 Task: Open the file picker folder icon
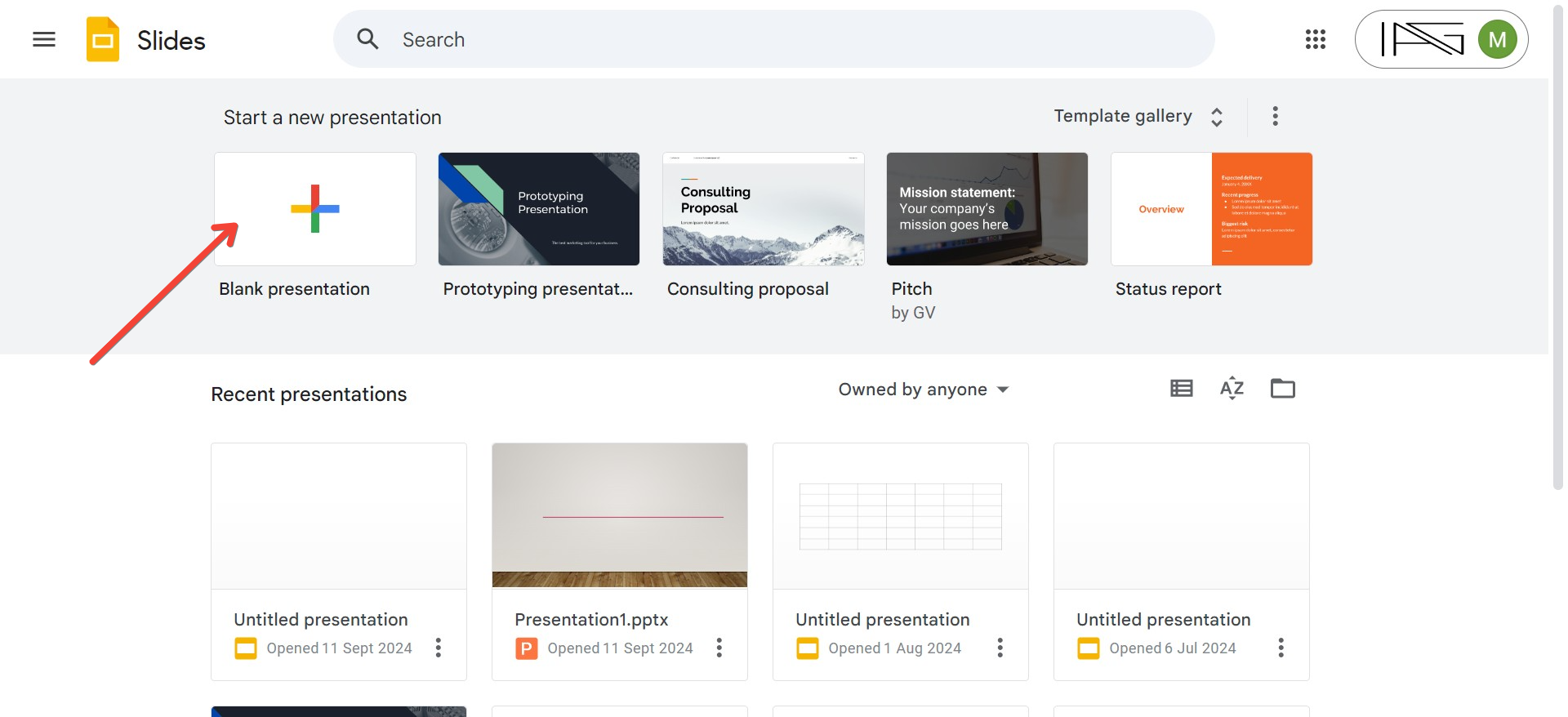click(1282, 389)
